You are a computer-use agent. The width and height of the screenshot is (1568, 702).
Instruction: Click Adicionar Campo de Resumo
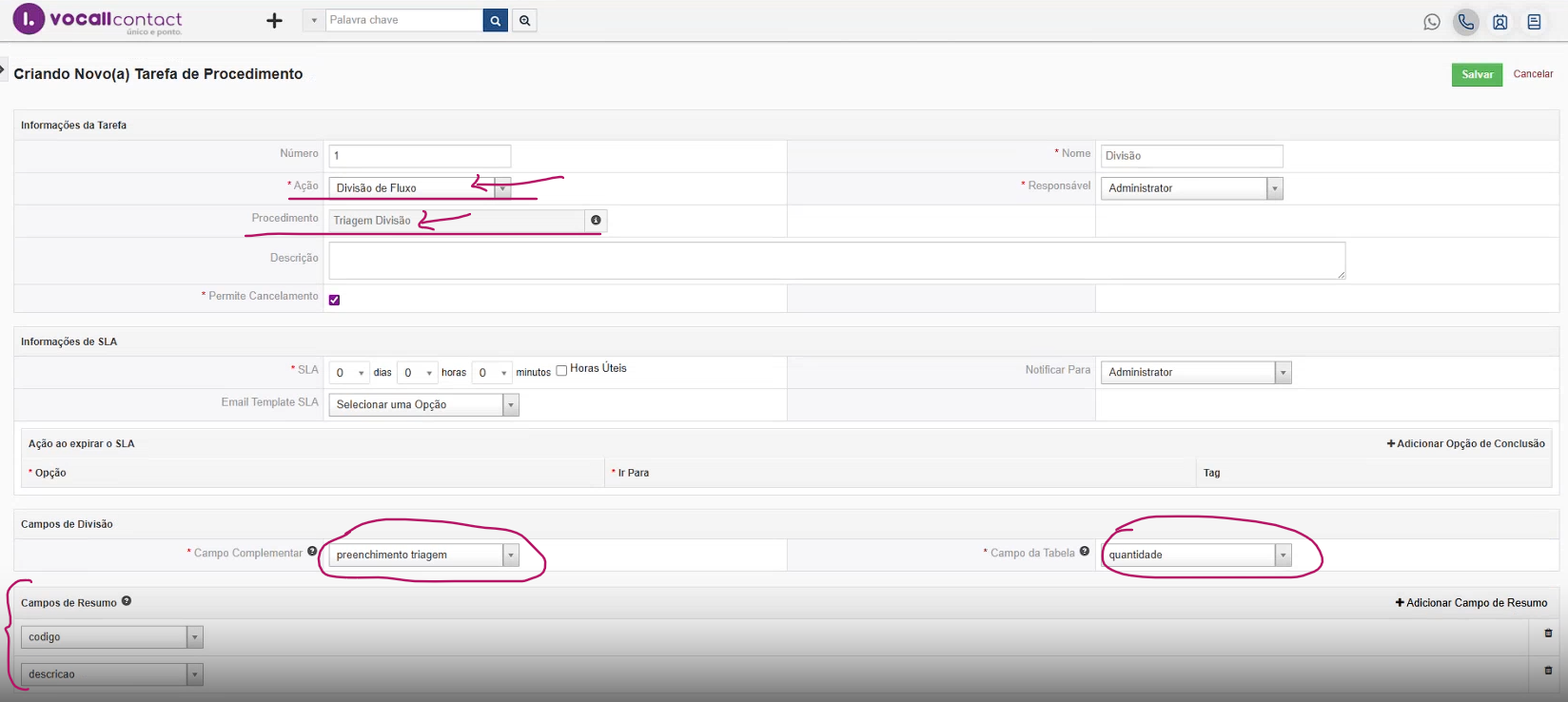(x=1471, y=603)
